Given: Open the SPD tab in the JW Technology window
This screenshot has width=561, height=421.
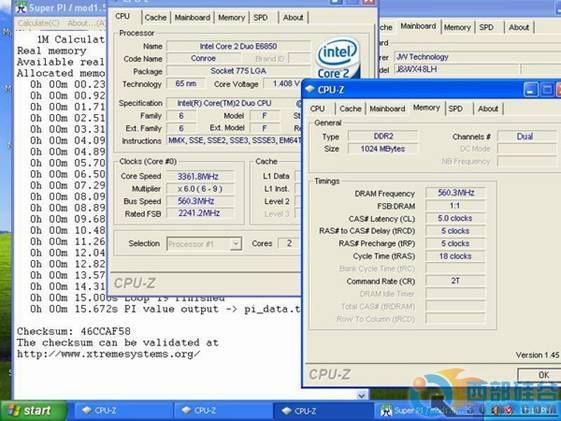Looking at the screenshot, I should [x=486, y=27].
